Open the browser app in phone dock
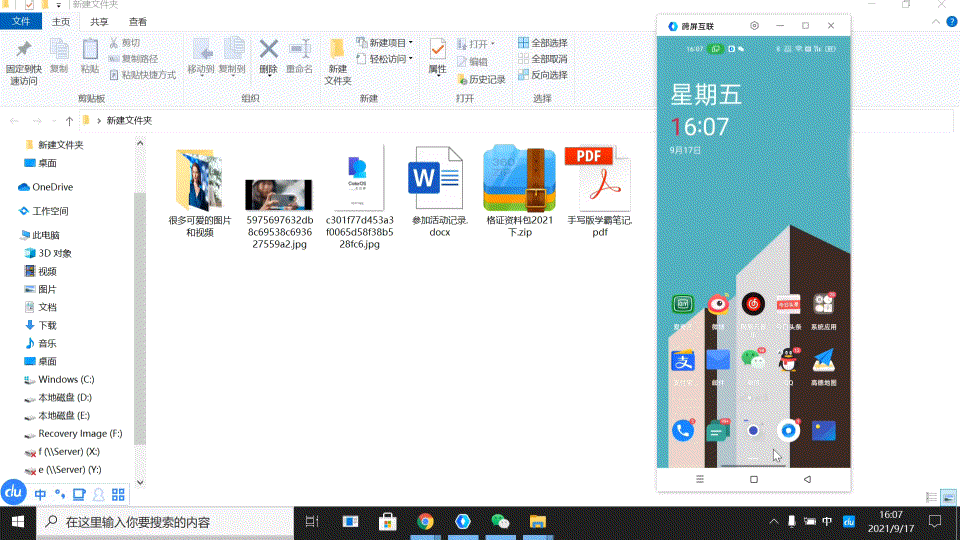 point(789,431)
